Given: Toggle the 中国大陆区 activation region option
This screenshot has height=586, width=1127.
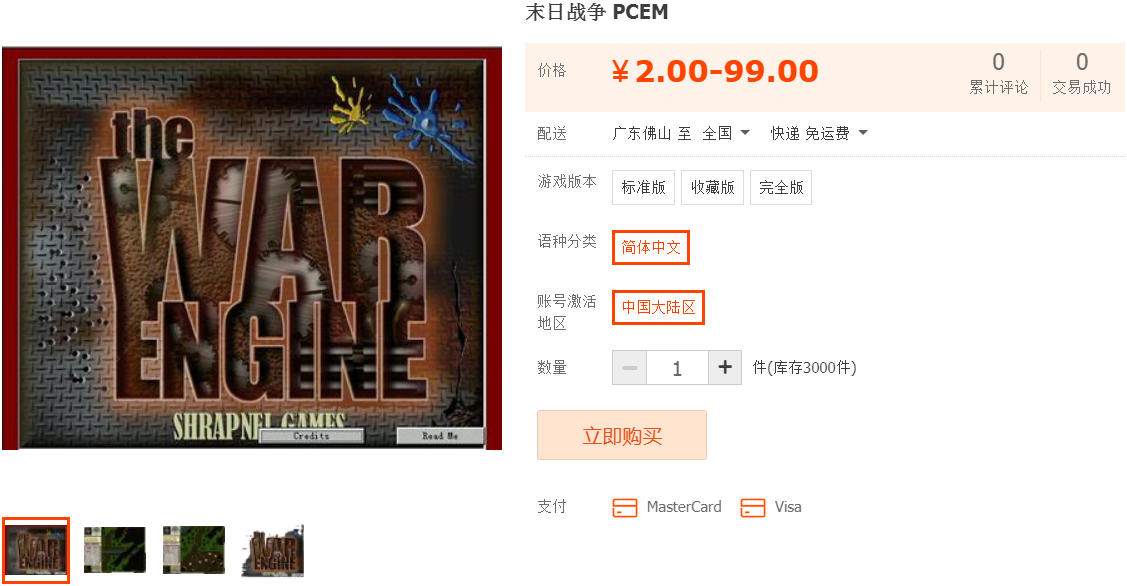Looking at the screenshot, I should (x=658, y=308).
